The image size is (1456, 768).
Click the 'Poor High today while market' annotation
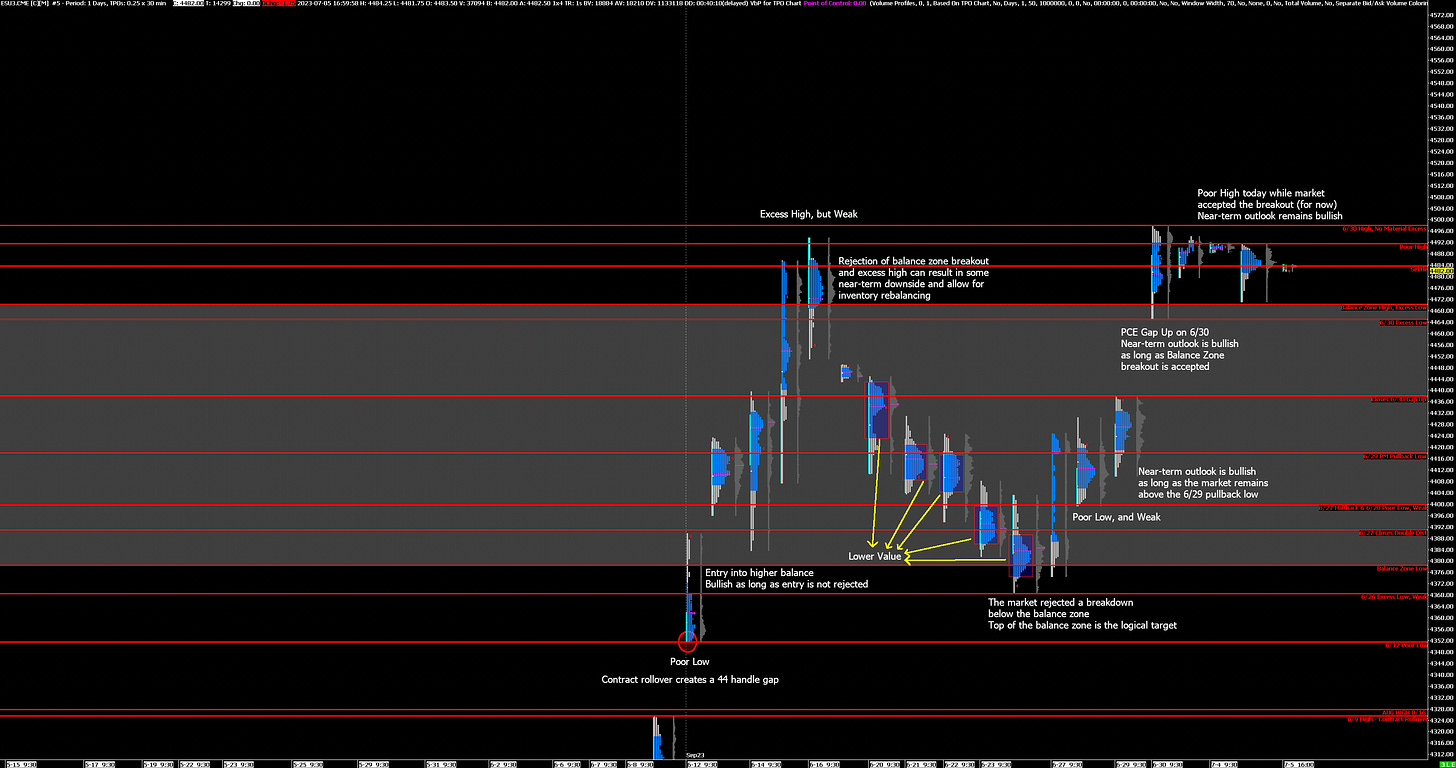coord(1259,192)
